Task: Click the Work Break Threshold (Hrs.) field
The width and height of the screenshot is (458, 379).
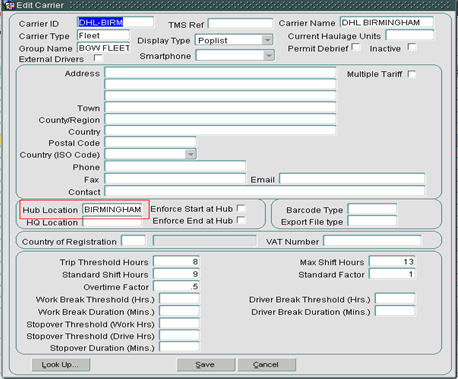Action: pos(179,299)
